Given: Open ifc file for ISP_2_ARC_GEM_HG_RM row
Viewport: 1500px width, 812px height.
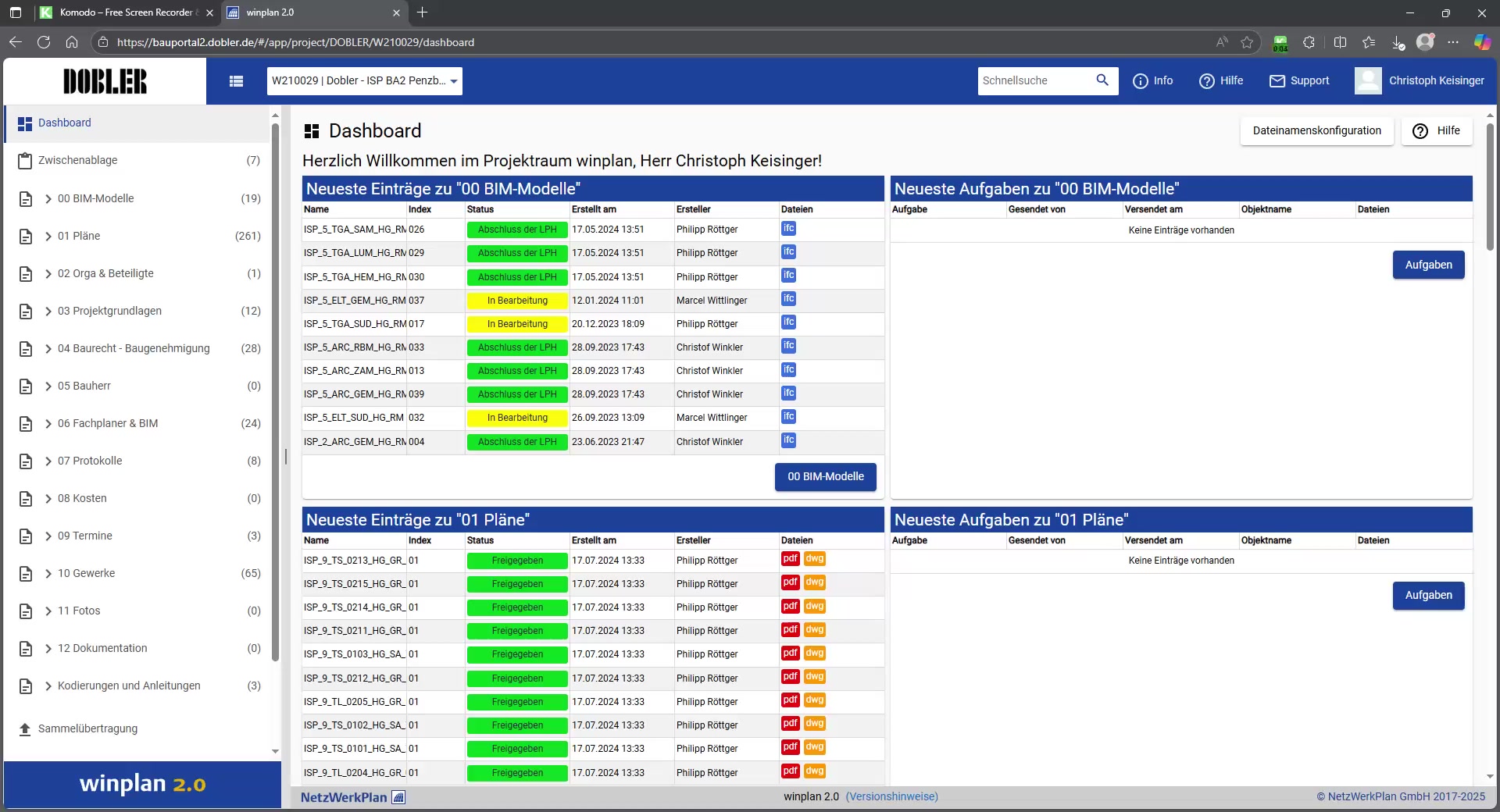Looking at the screenshot, I should [788, 440].
